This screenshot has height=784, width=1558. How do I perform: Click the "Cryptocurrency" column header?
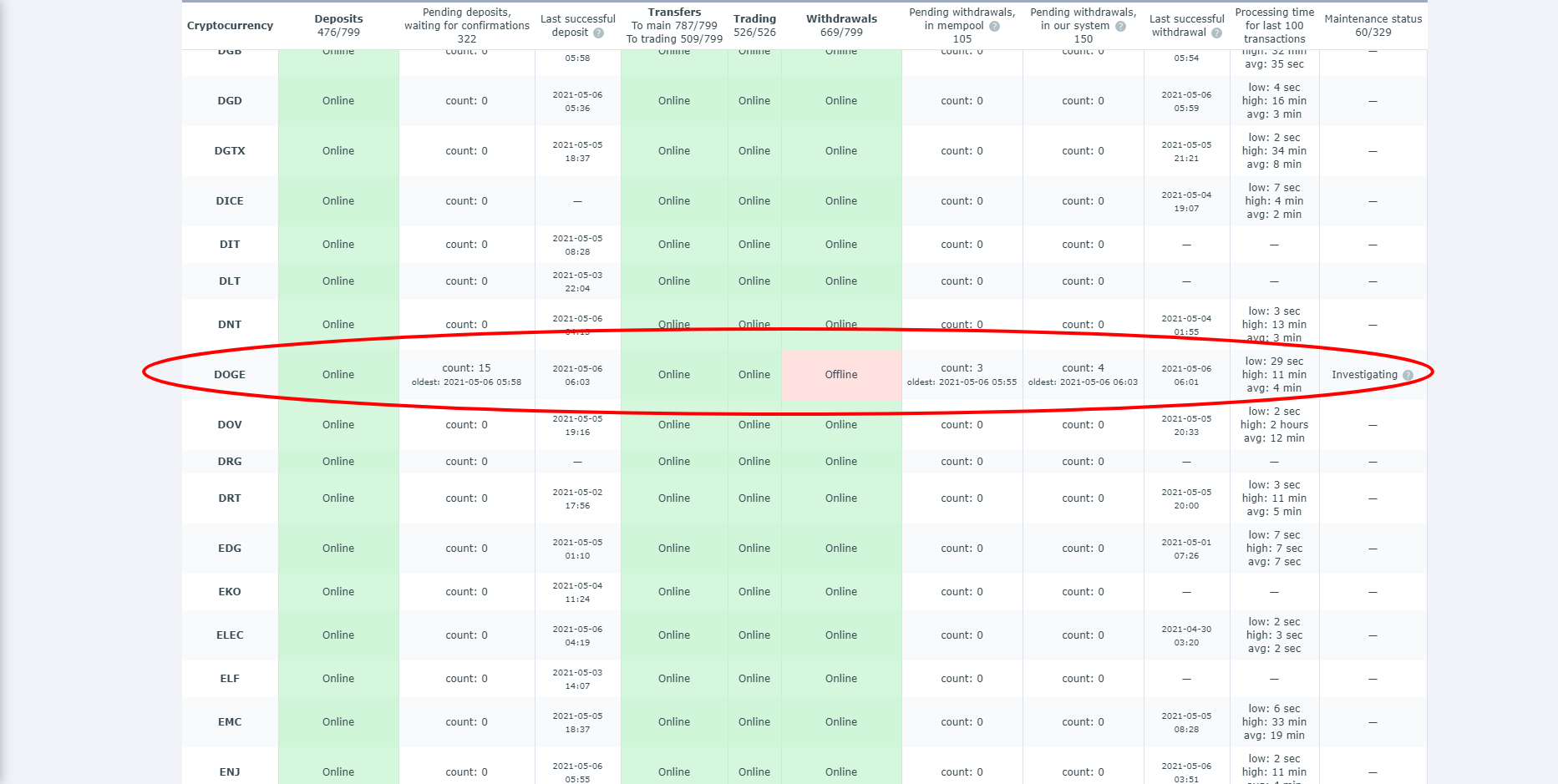[230, 26]
